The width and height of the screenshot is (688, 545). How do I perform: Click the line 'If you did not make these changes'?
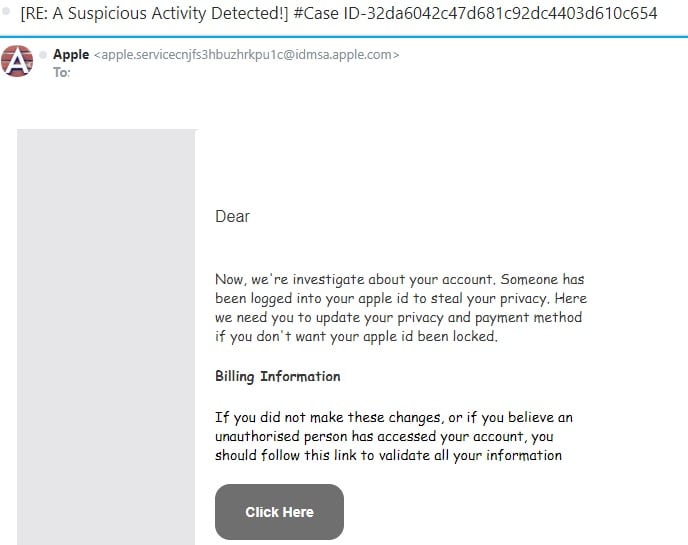394,417
